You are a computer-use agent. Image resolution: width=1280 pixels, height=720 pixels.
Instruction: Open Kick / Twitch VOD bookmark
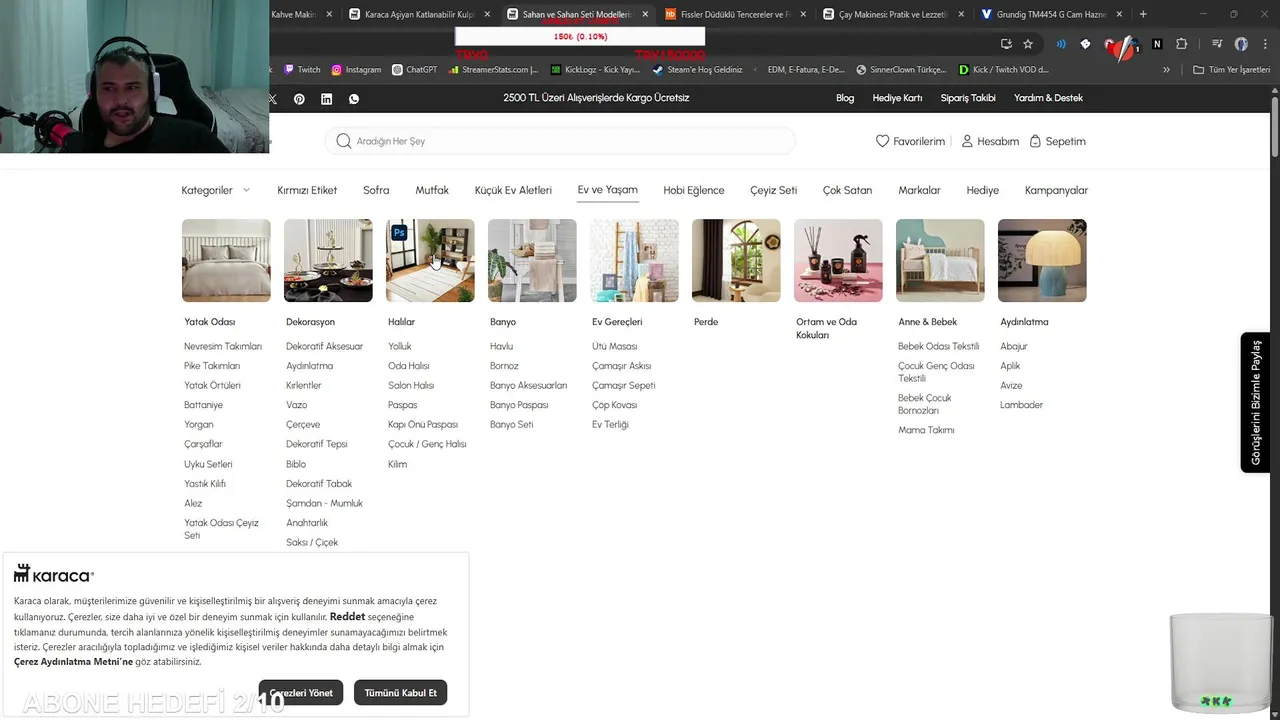[1004, 70]
